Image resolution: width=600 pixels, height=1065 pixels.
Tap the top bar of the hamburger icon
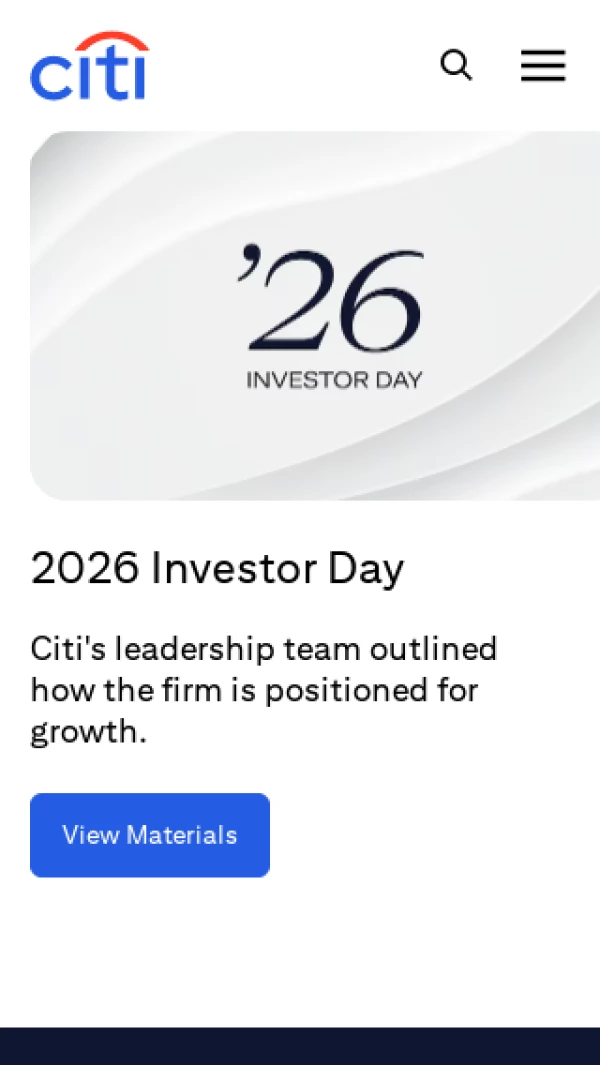pyautogui.click(x=543, y=52)
